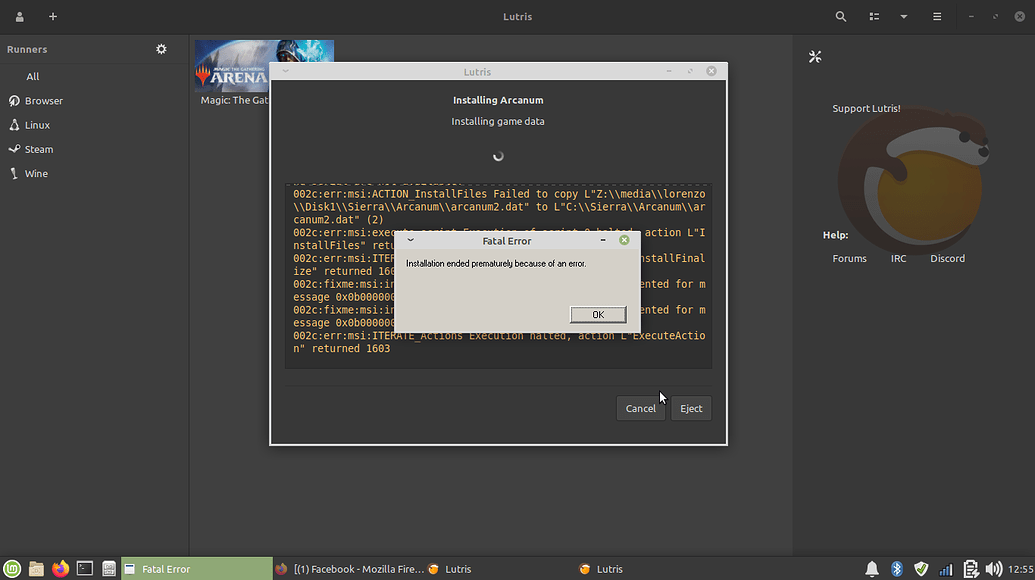This screenshot has width=1035, height=580.
Task: Open the Discord help link
Action: coord(947,259)
